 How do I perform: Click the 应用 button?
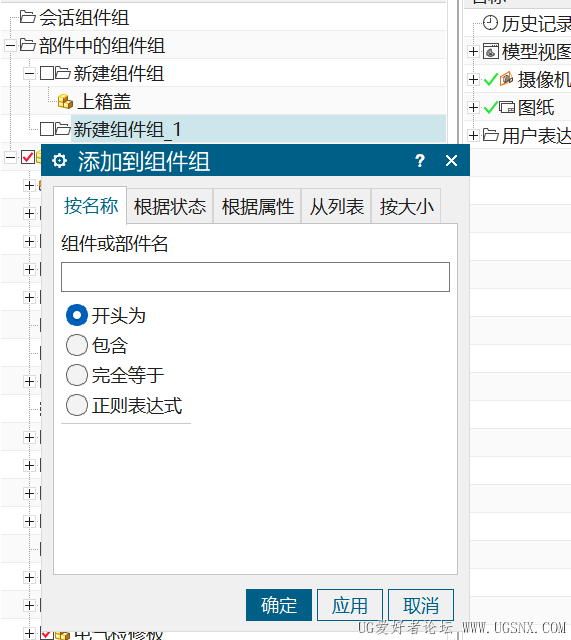pos(350,605)
